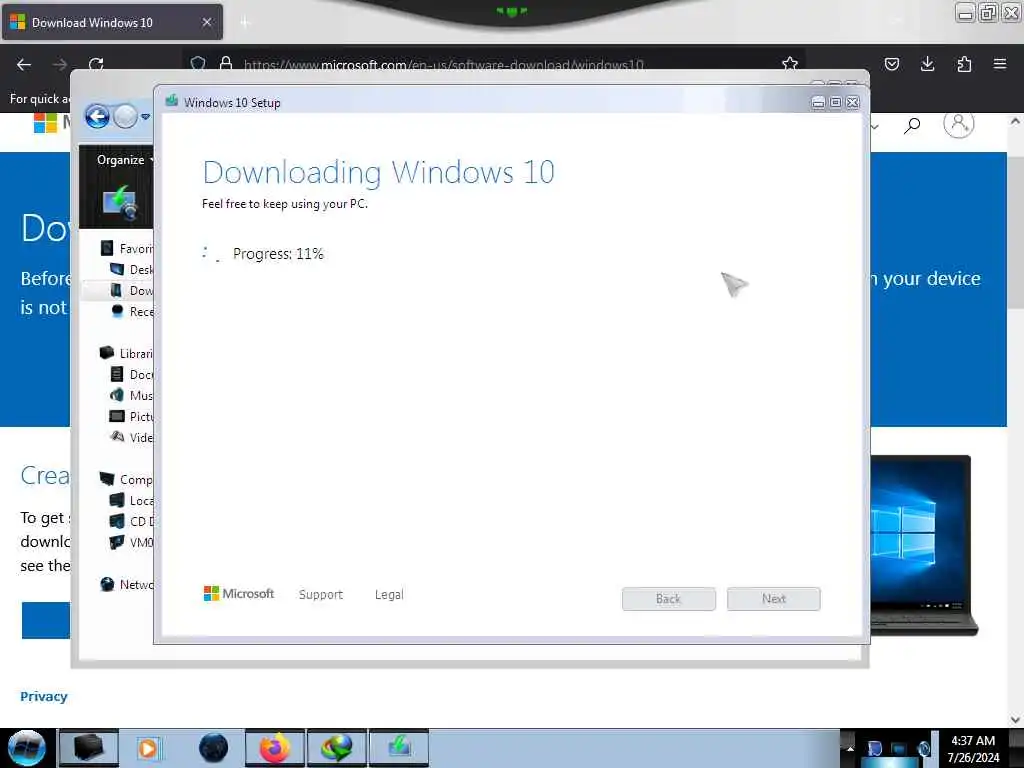Viewport: 1024px width, 768px height.
Task: Select the Download Windows 10 browser tab
Action: (112, 22)
